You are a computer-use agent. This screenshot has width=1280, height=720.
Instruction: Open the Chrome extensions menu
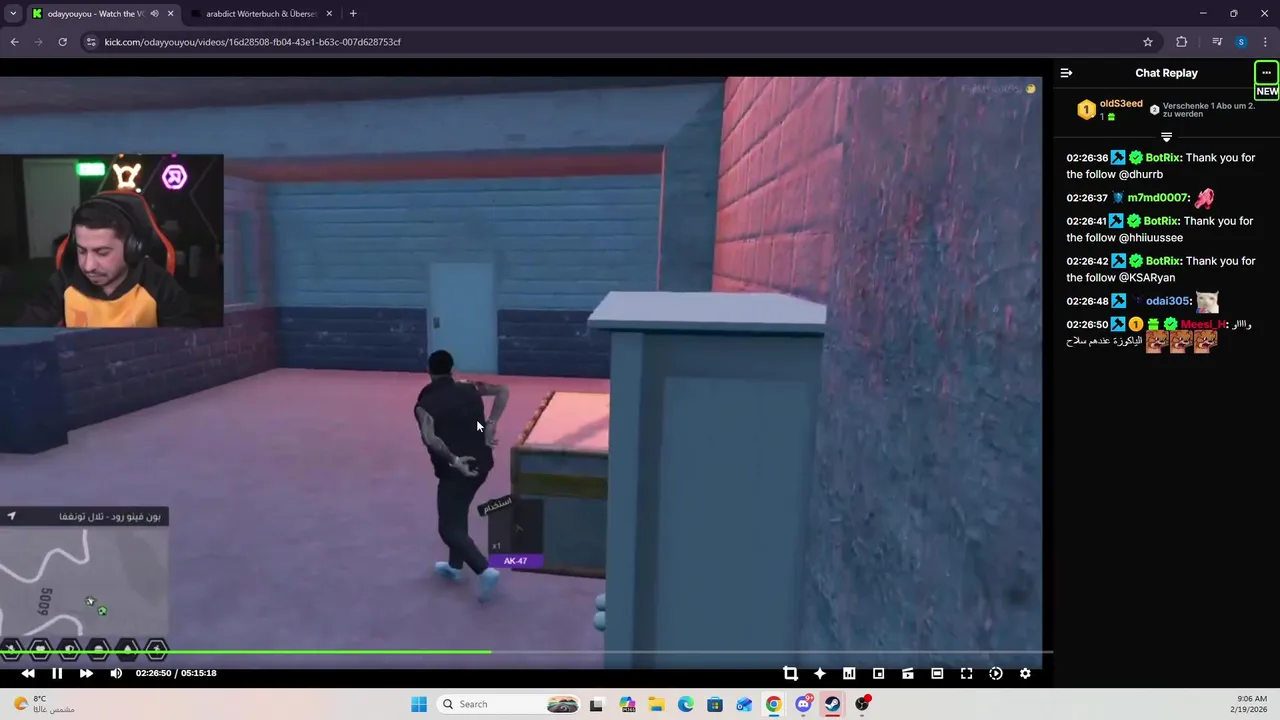tap(1182, 42)
